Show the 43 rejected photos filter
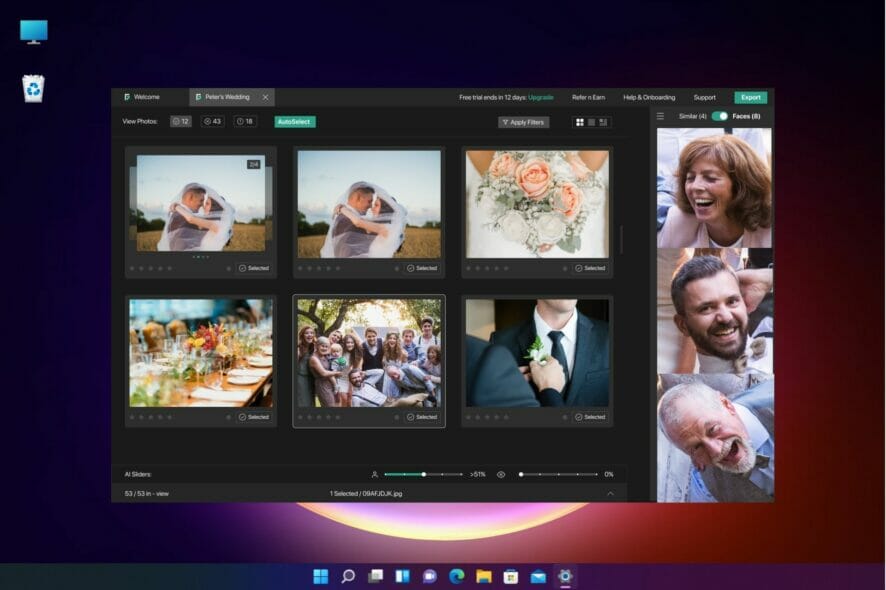The image size is (886, 590). (x=212, y=121)
